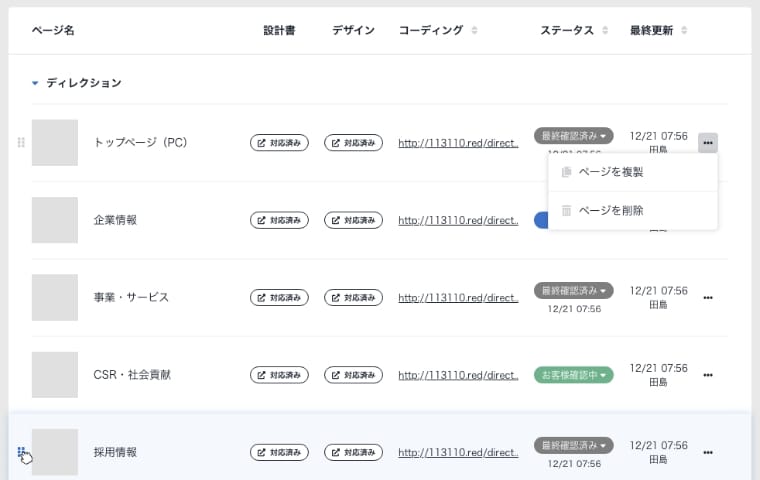Sort by ステータス column arrows
Image resolution: width=760 pixels, height=480 pixels.
(605, 31)
